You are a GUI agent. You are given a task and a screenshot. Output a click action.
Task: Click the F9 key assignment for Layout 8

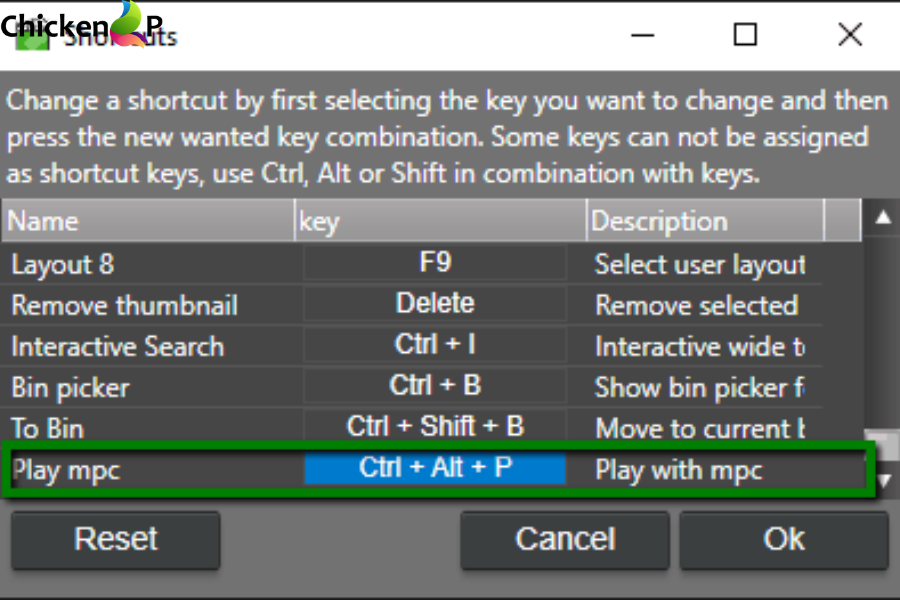[x=435, y=262]
